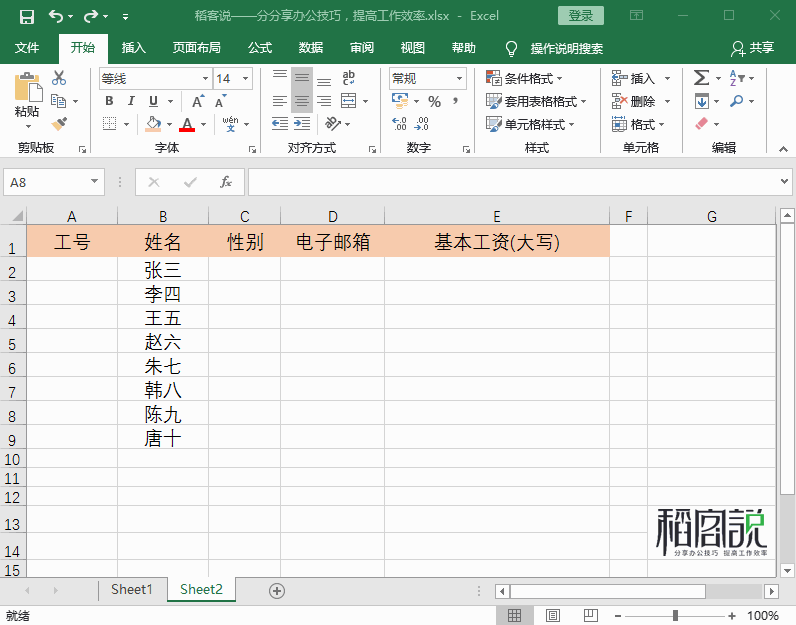796x625 pixels.
Task: Expand the formula bar
Action: tap(784, 181)
